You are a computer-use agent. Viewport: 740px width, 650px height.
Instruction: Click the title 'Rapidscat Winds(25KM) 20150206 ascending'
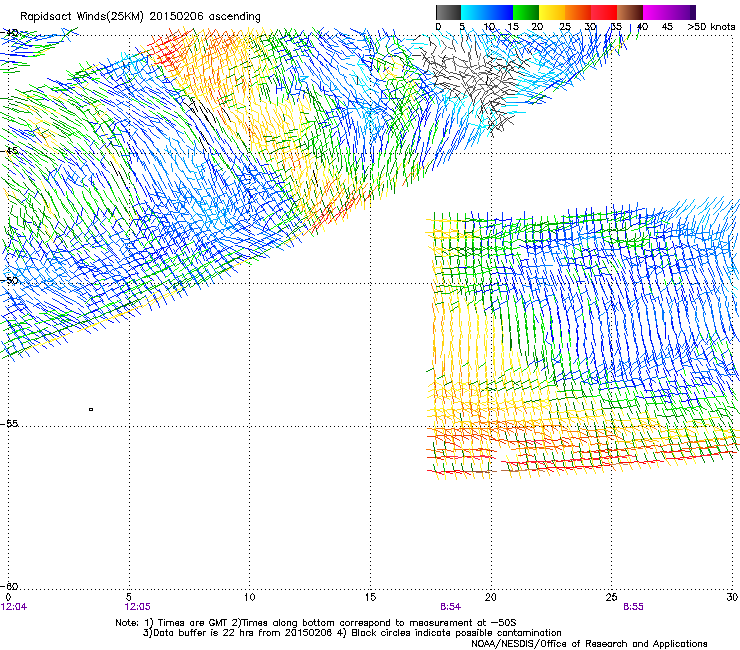click(140, 17)
